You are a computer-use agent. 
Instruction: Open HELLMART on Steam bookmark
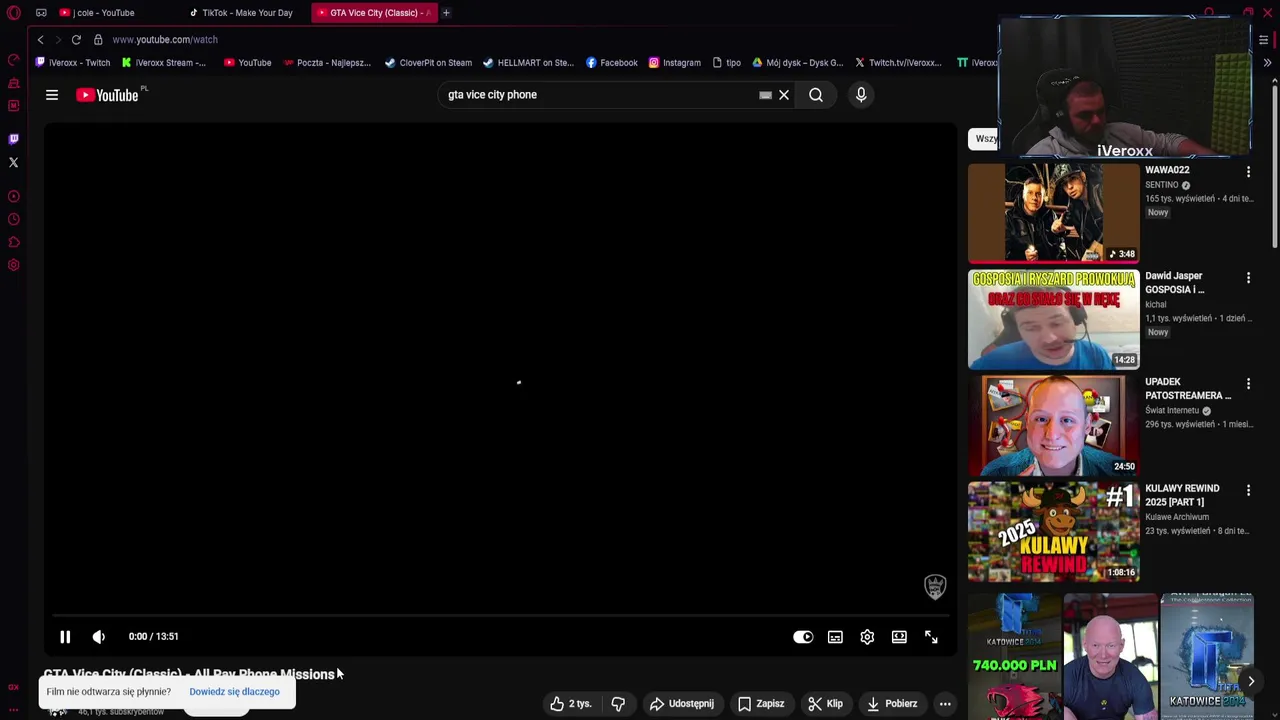coord(528,63)
